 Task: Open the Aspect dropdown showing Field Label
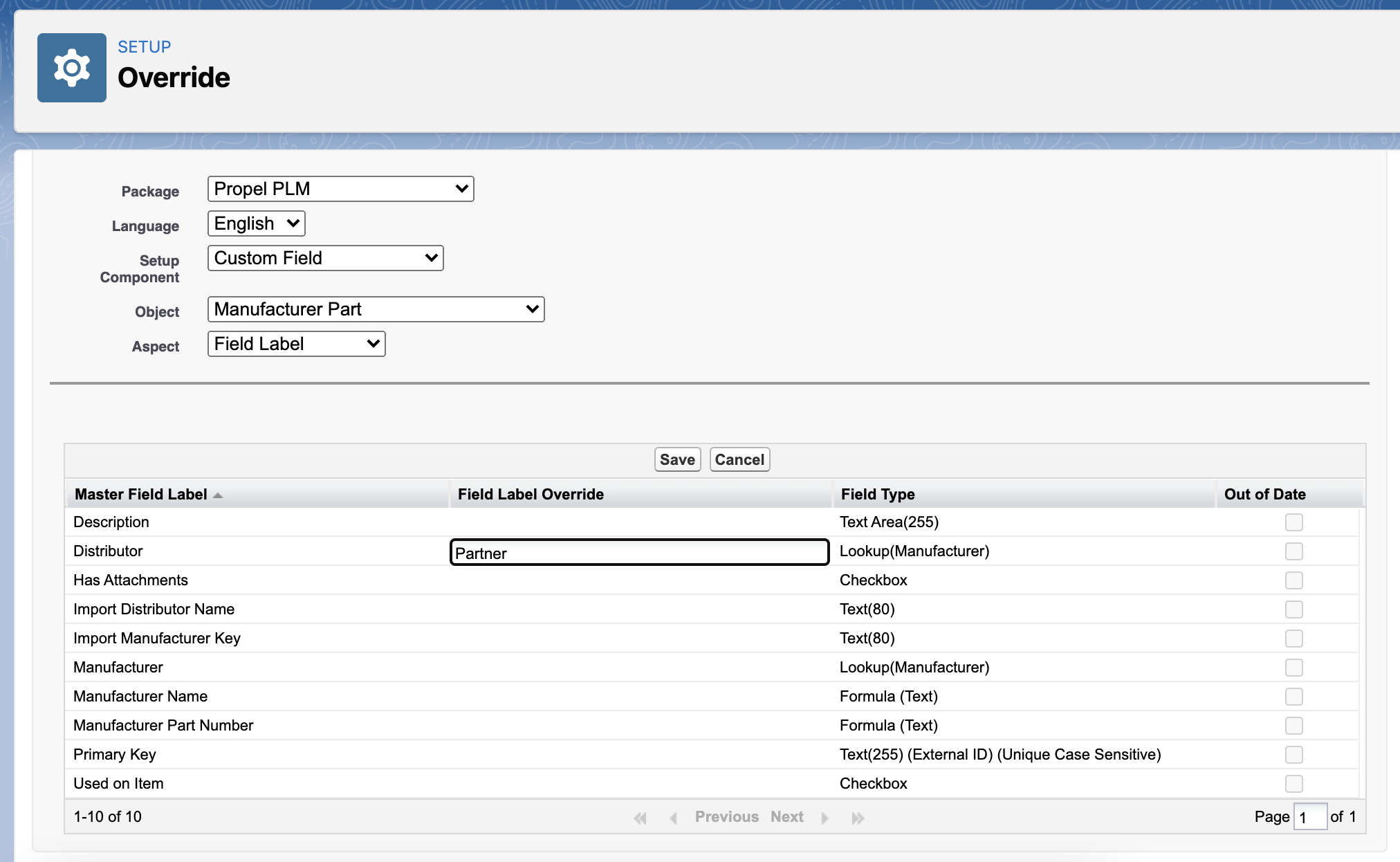pyautogui.click(x=296, y=344)
